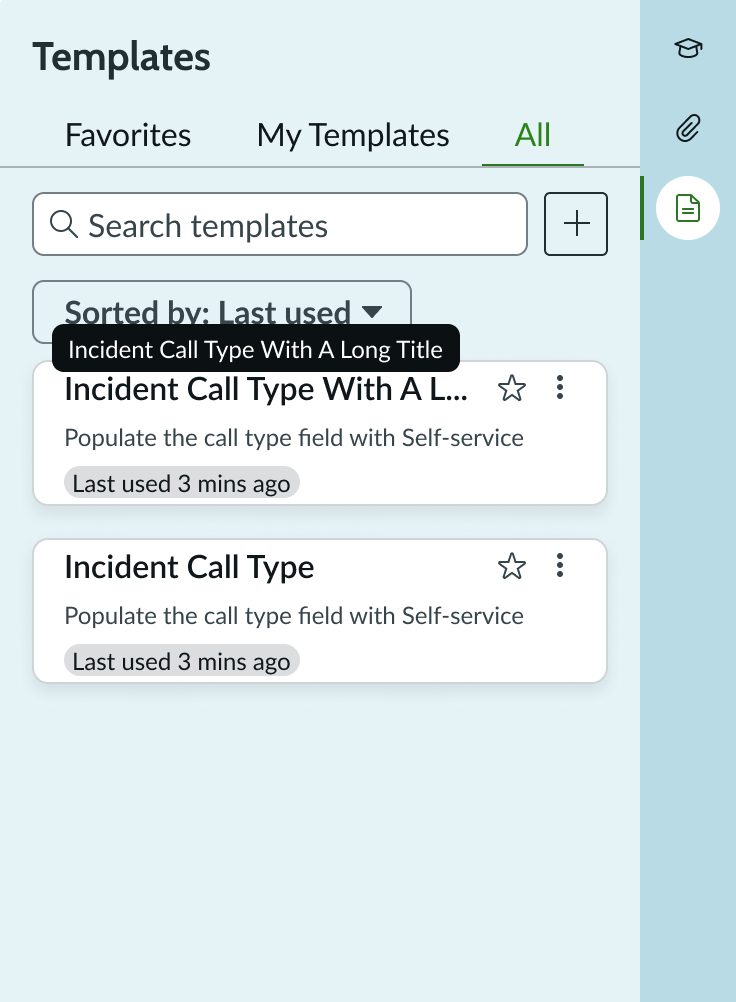This screenshot has height=1002, width=736.
Task: Open the Incident Call Type With A L... template title
Action: coord(265,390)
